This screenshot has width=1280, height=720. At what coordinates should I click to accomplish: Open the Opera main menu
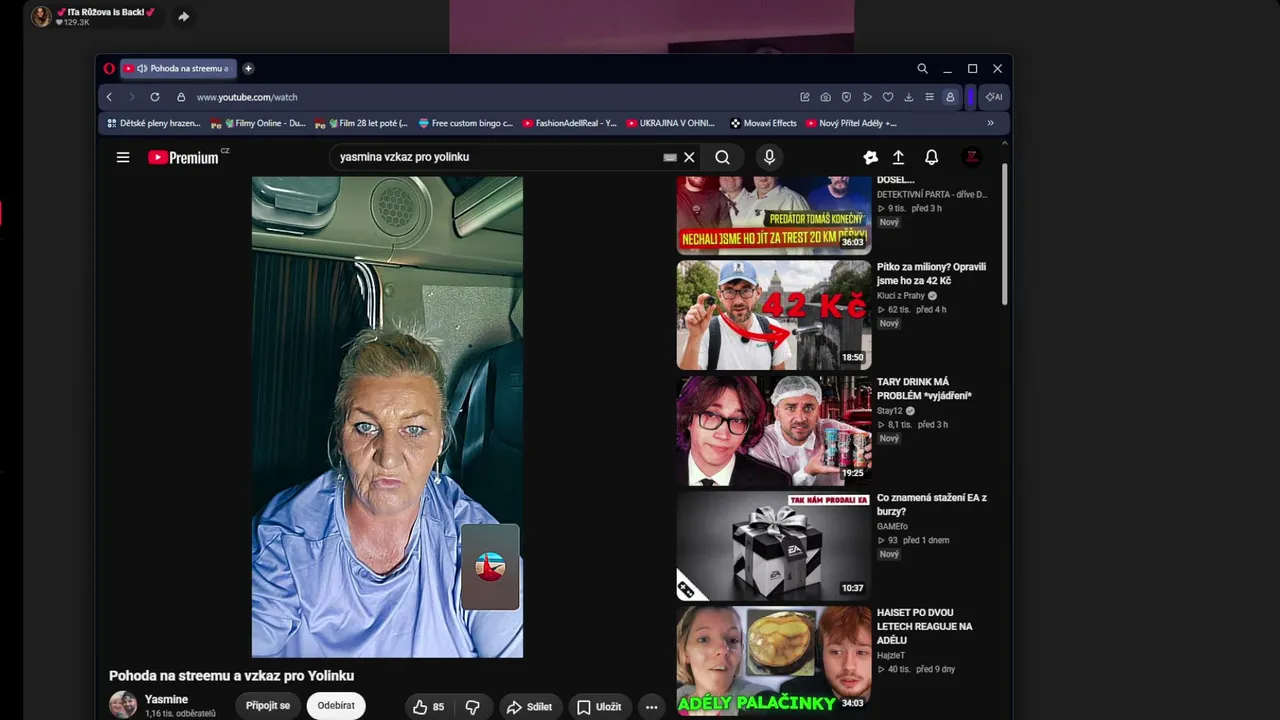[x=109, y=69]
